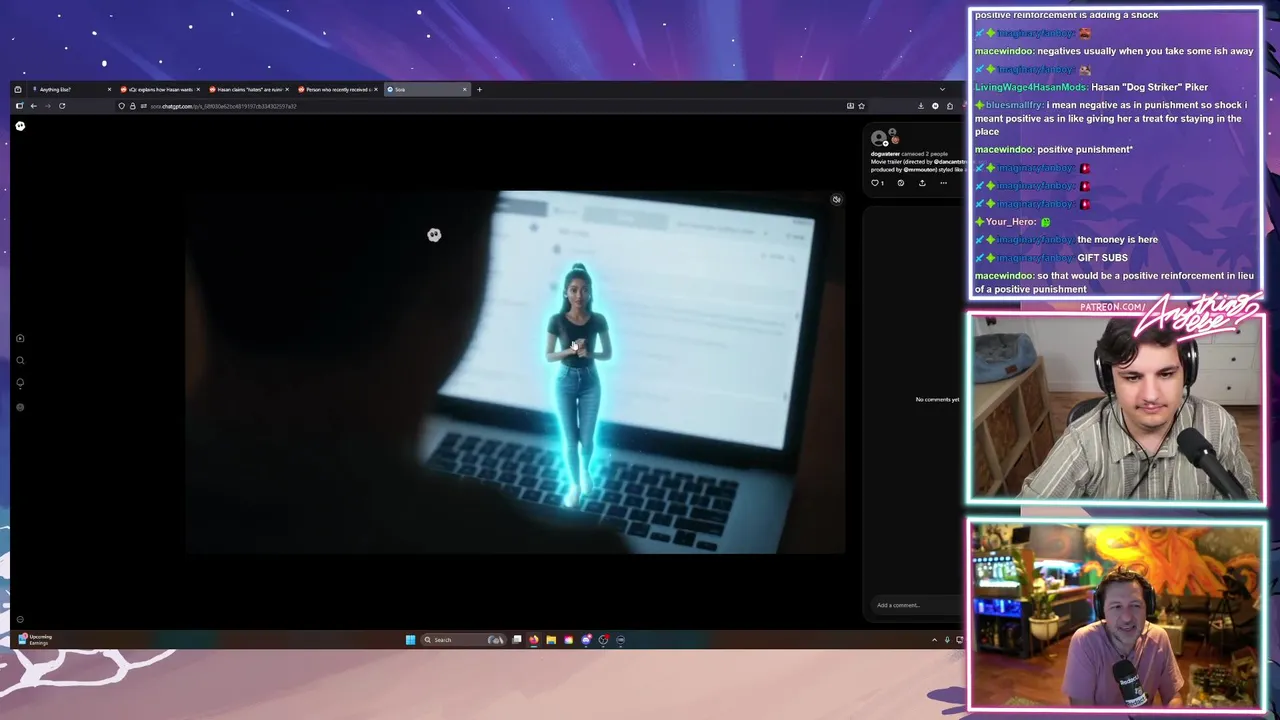Viewport: 1280px width, 720px height.
Task: Toggle the video mute speaker icon
Action: tap(837, 199)
